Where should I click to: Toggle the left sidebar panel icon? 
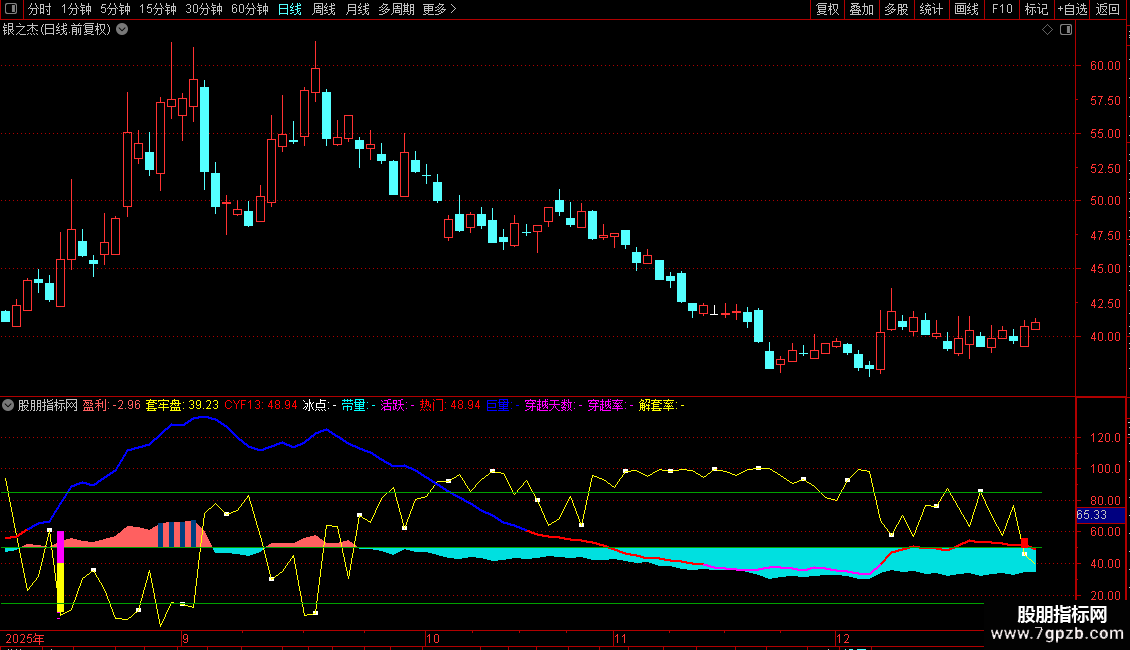click(11, 9)
